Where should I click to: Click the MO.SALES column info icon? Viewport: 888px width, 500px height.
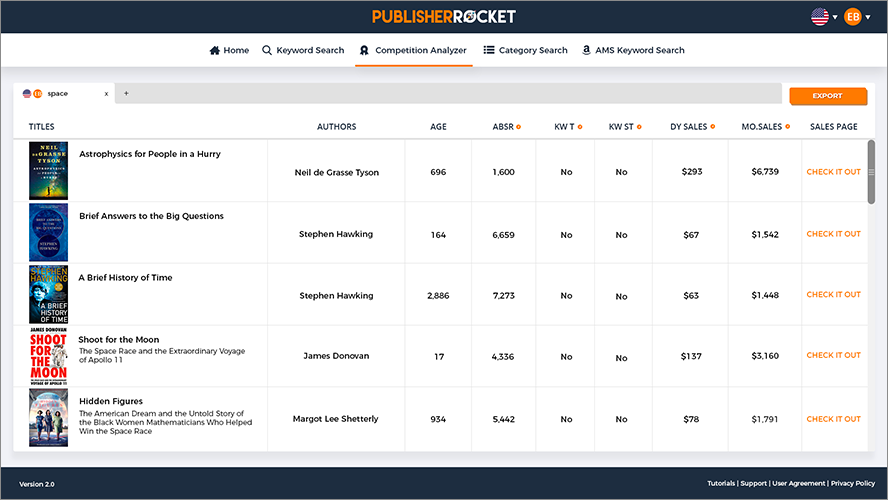(x=788, y=127)
